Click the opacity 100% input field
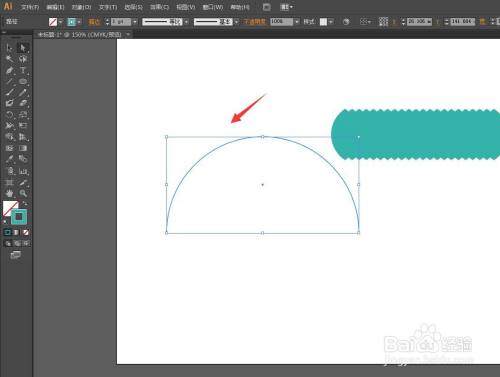The image size is (500, 377). (x=281, y=22)
